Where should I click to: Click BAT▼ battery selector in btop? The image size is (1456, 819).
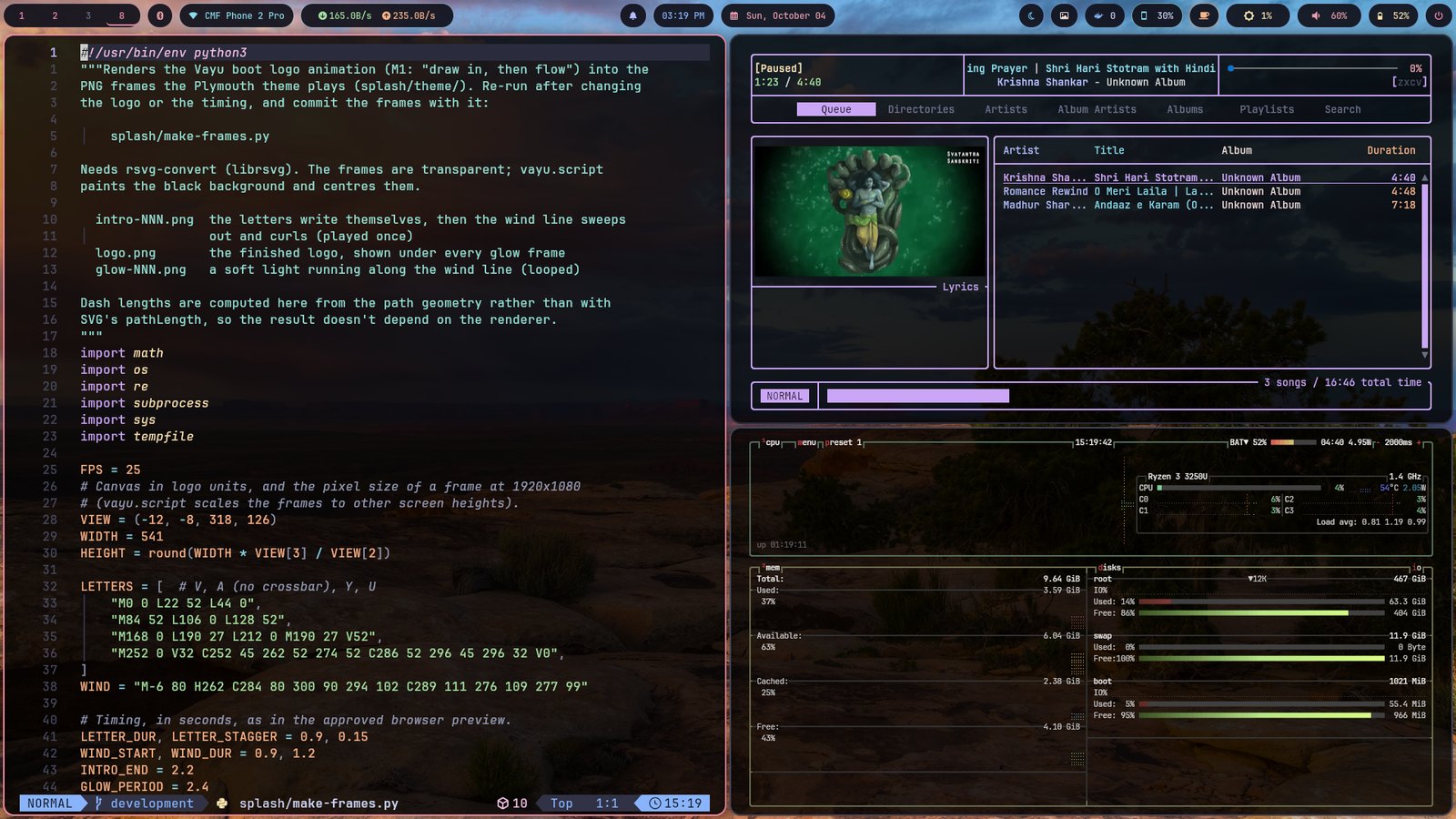[1238, 443]
